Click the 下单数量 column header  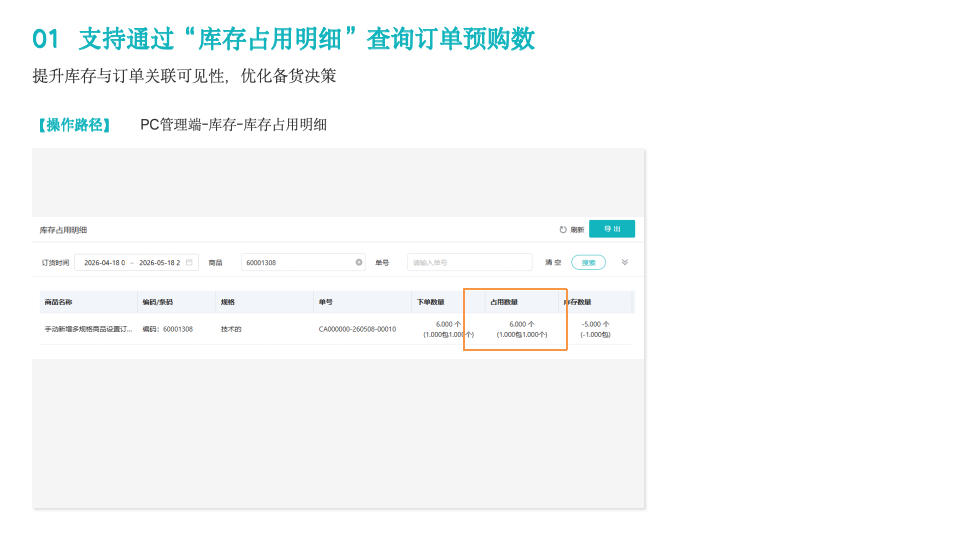pyautogui.click(x=431, y=302)
